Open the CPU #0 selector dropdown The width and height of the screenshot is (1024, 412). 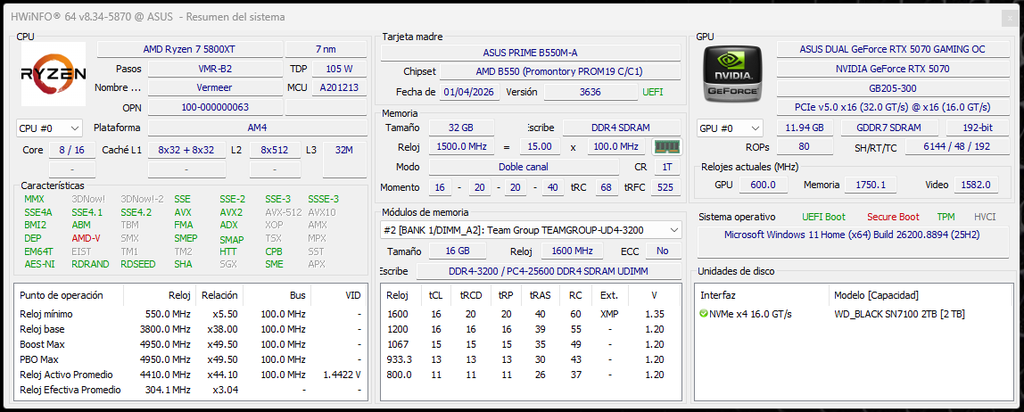50,128
